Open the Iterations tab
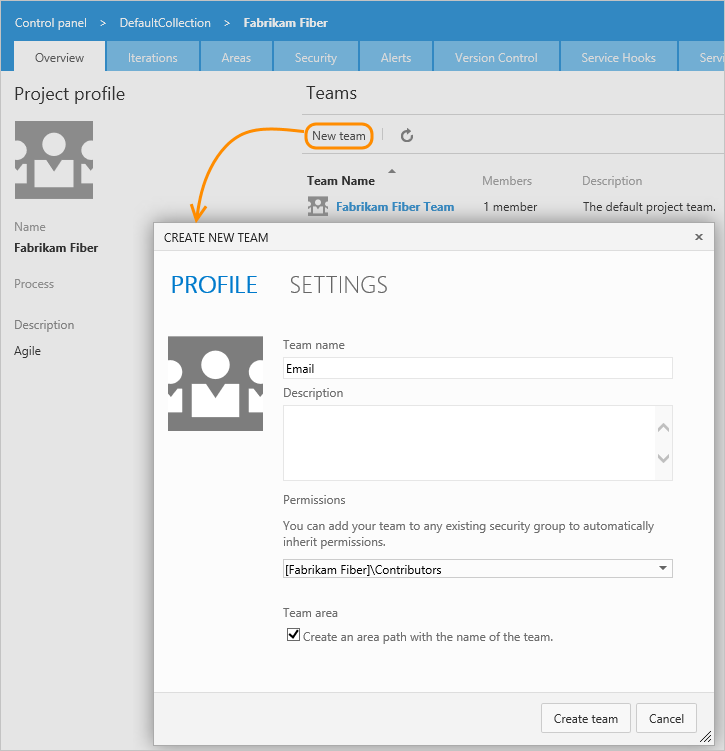Screen dimensions: 725x751 (152, 57)
